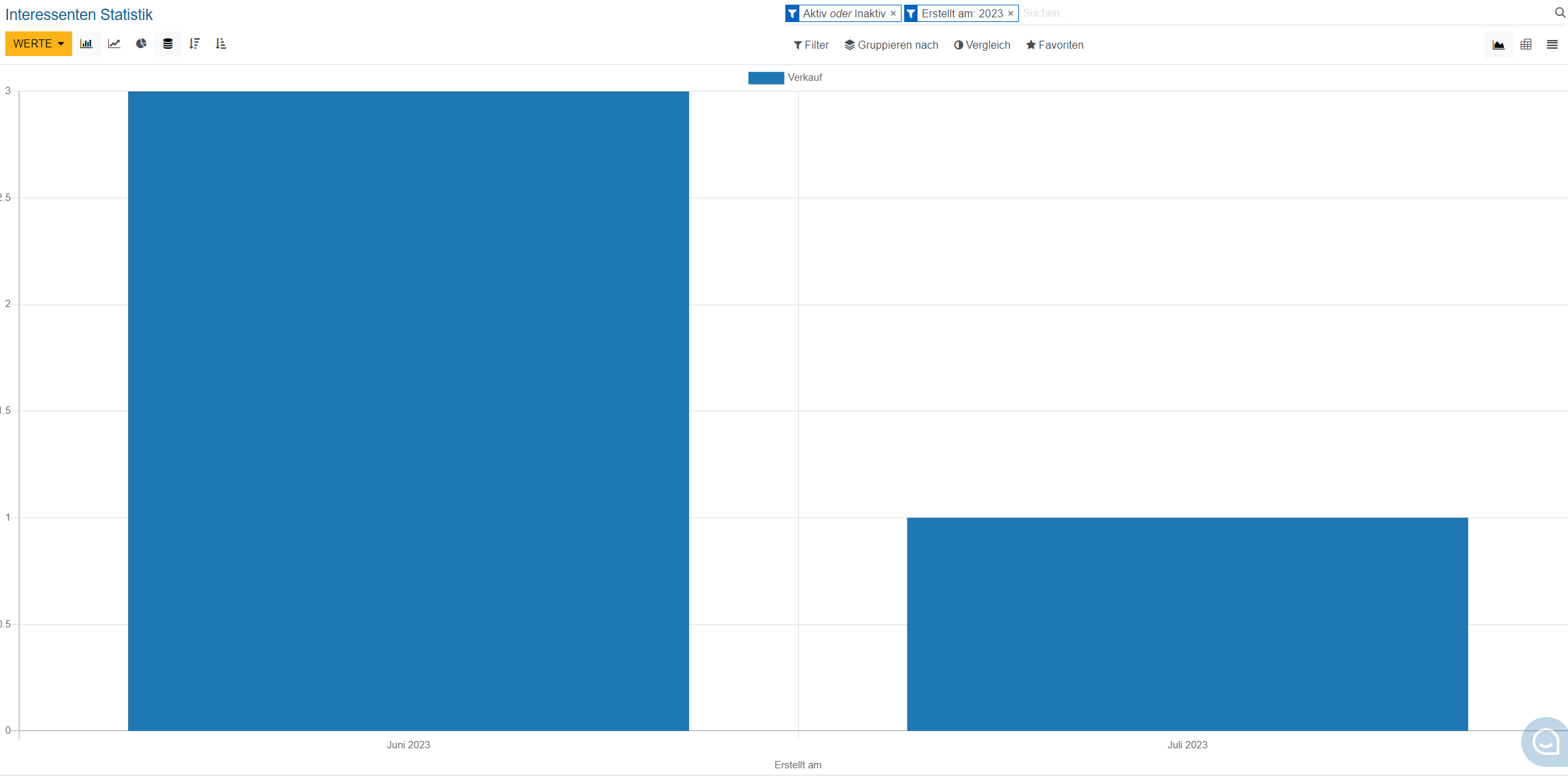This screenshot has height=779, width=1568.
Task: Toggle stacked chart mode
Action: pos(168,44)
